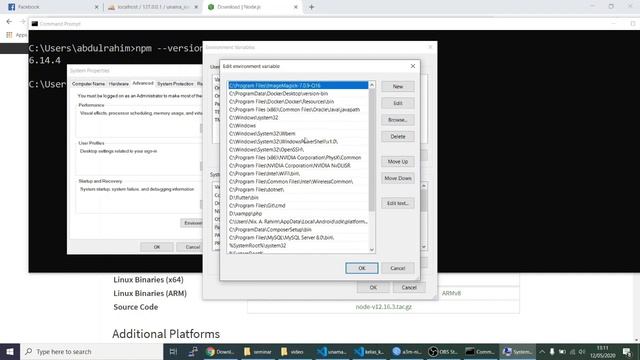Open seminar folder from taskbar
The image size is (640, 360).
[258, 351]
